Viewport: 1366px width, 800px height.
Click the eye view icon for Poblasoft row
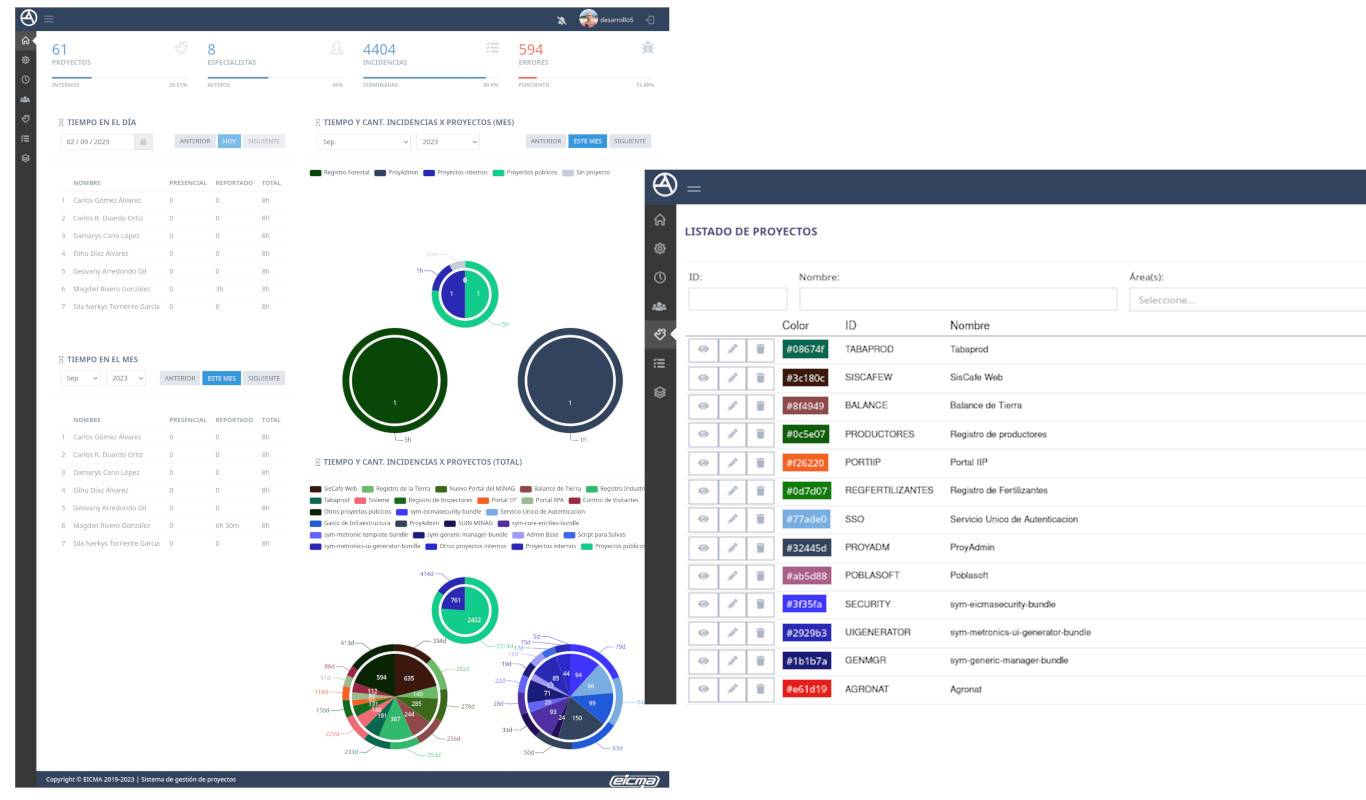coord(703,576)
